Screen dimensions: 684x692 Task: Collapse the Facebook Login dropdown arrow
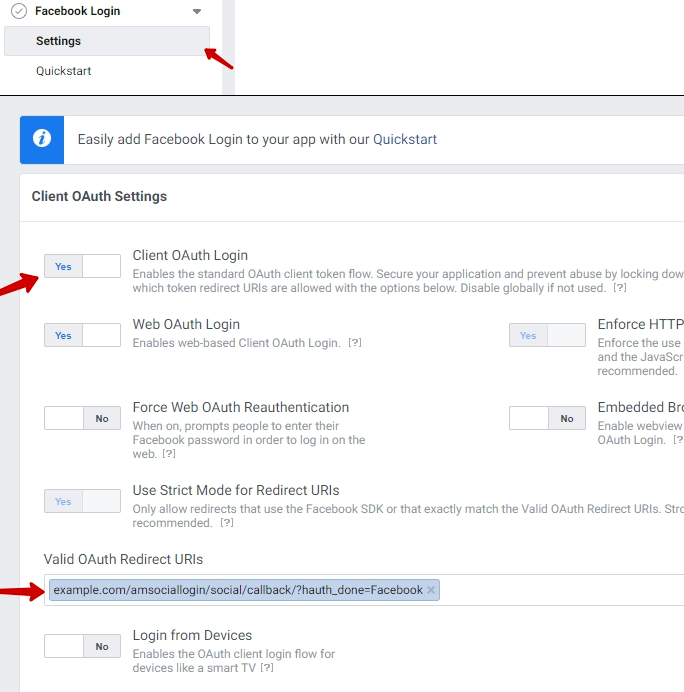(197, 11)
